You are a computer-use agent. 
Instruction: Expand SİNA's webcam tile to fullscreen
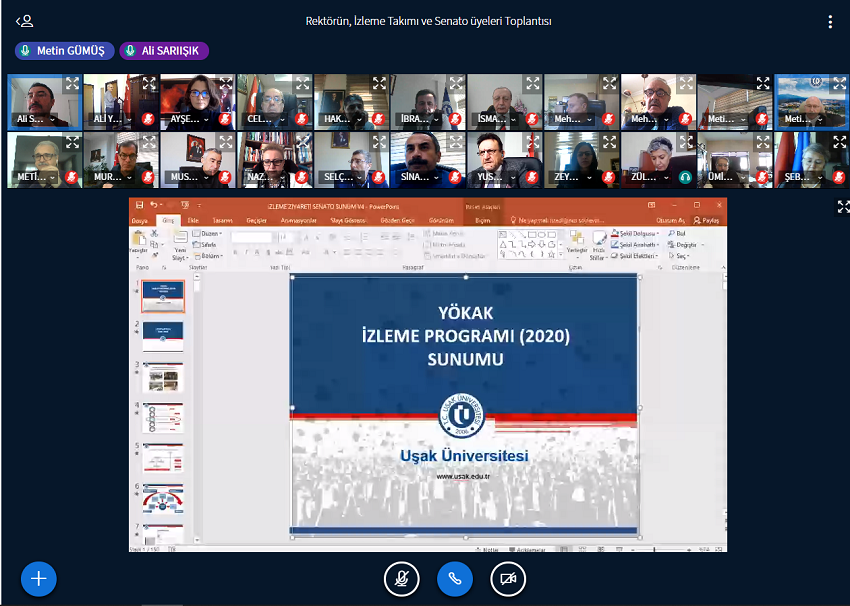456,142
